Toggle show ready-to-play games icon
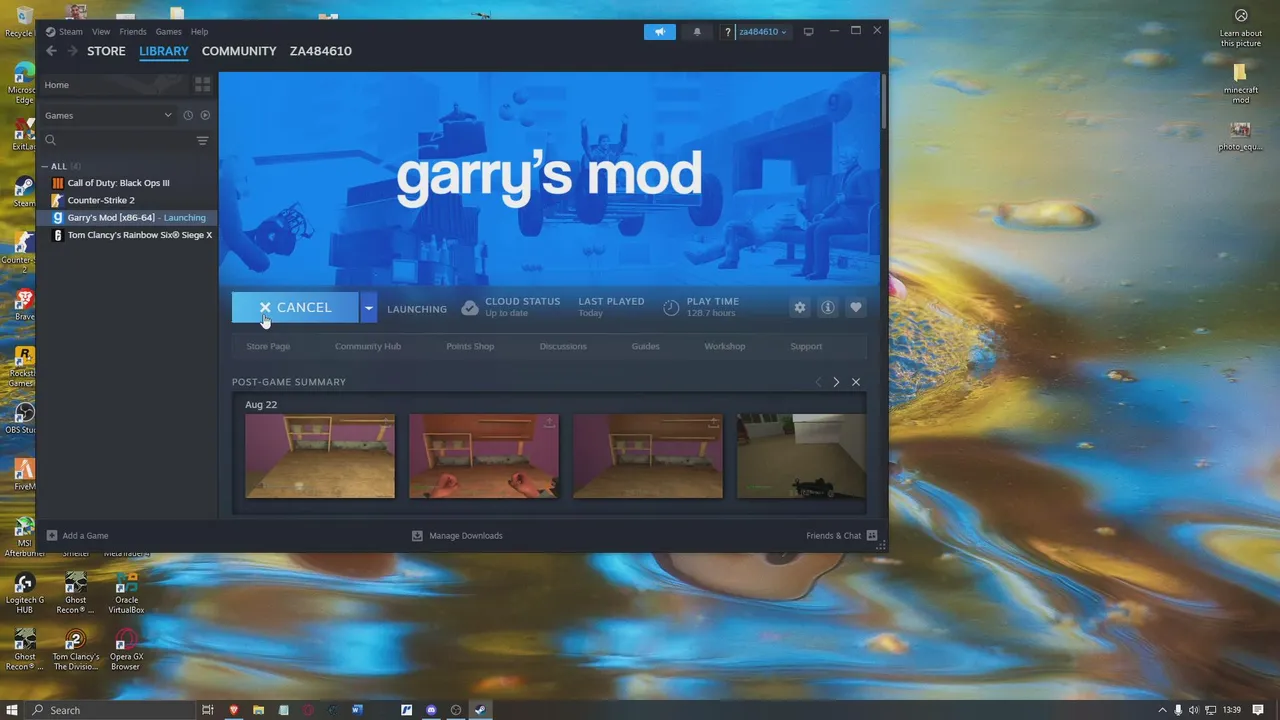The height and width of the screenshot is (720, 1280). (205, 115)
